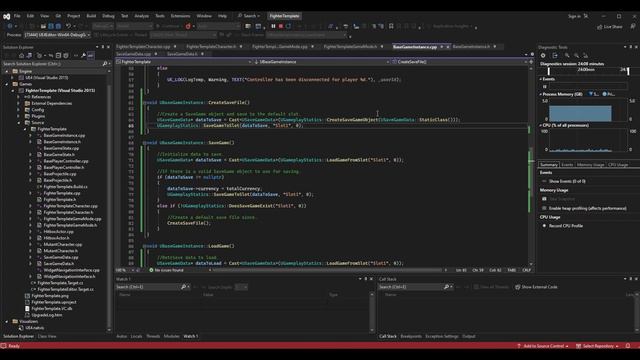
Task: Pause debugging with the Break All button
Action: coord(273,26)
